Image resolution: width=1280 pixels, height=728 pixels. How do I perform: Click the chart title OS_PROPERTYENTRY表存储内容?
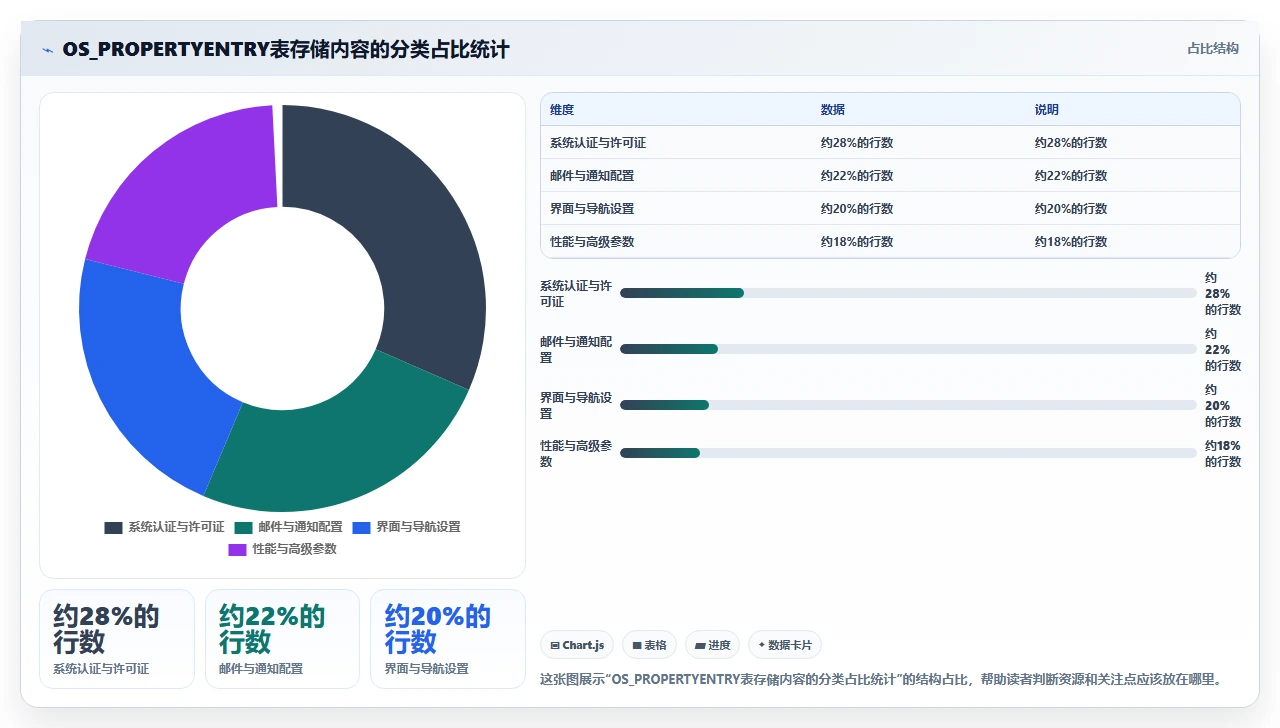286,49
